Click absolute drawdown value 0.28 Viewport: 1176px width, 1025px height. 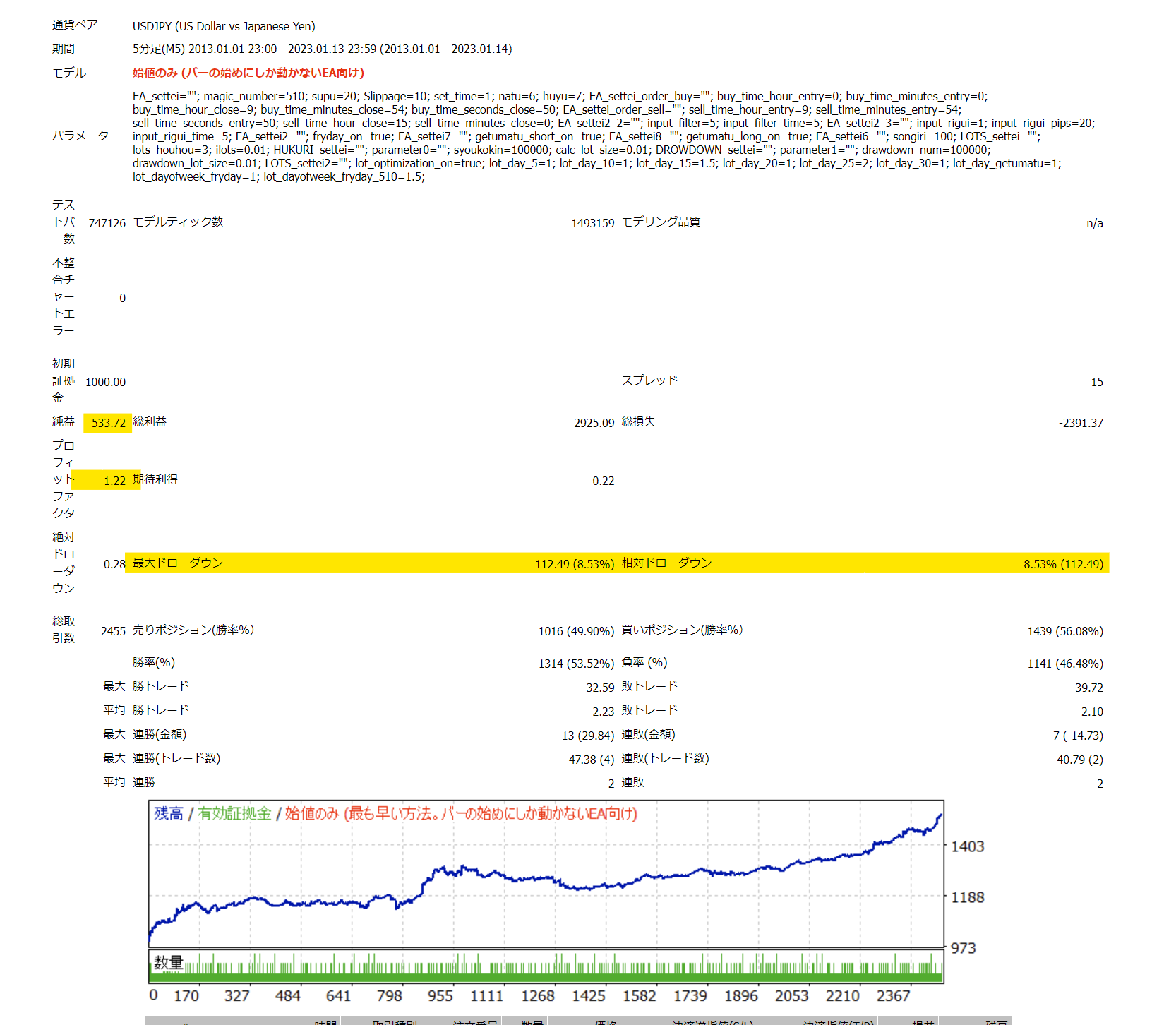114,564
